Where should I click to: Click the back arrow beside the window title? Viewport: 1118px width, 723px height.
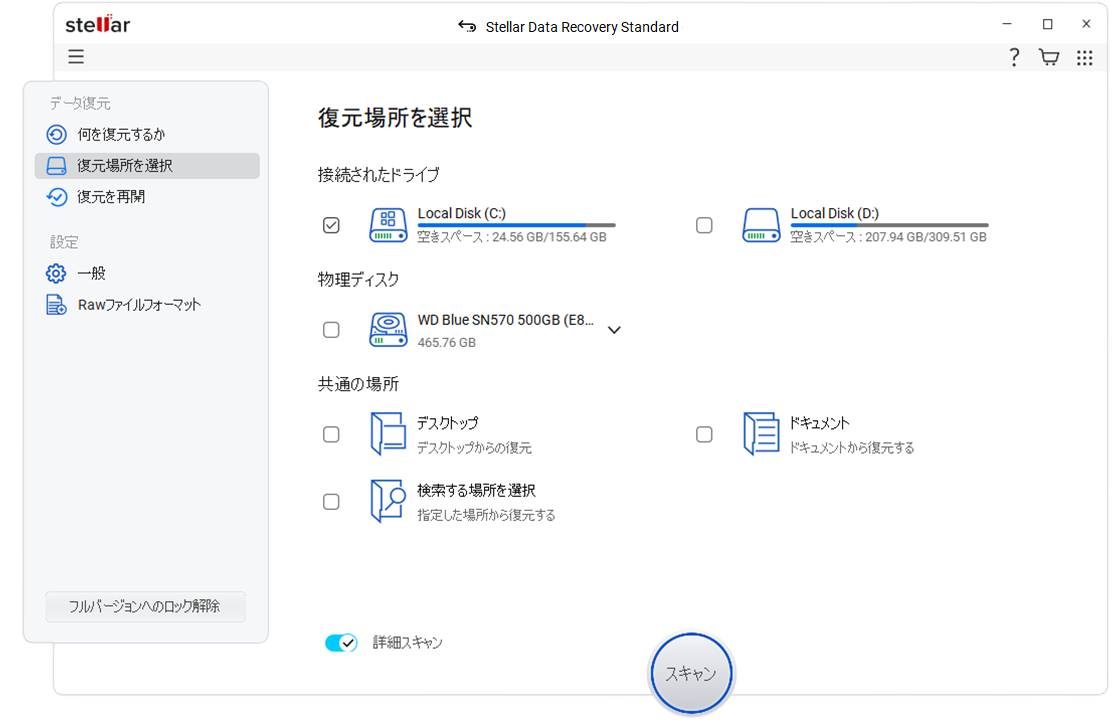[x=467, y=26]
